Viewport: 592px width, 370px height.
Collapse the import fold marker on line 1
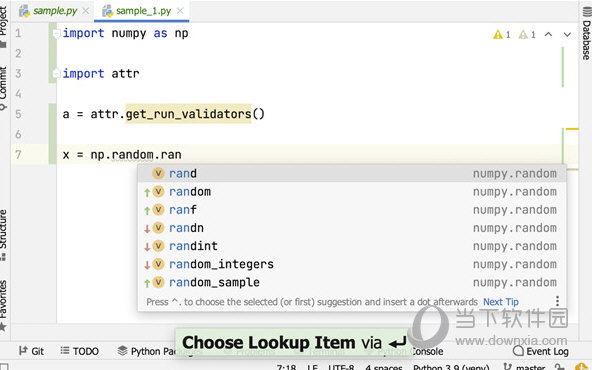[x=56, y=33]
